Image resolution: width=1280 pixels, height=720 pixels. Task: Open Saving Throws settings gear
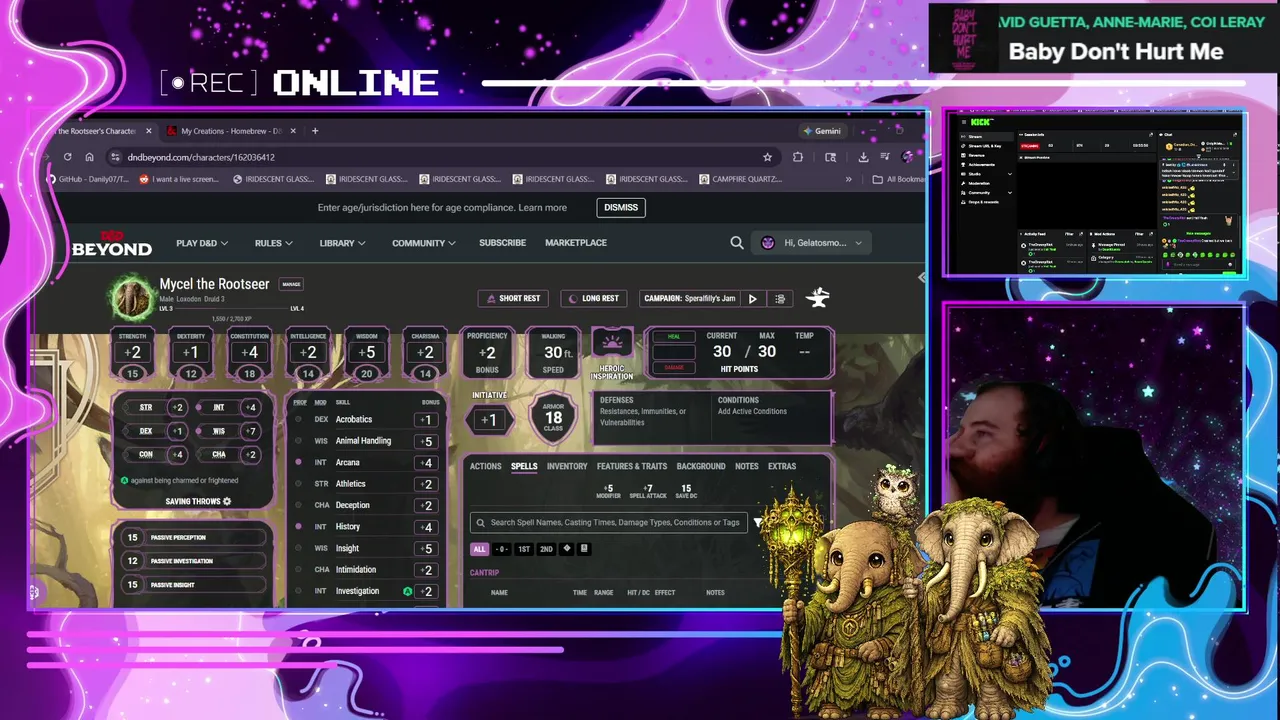pos(227,501)
